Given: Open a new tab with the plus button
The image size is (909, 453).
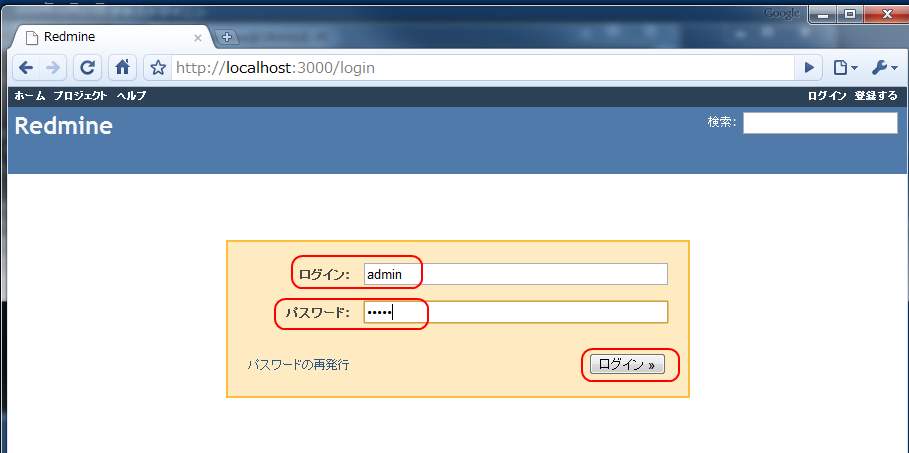Looking at the screenshot, I should point(227,37).
